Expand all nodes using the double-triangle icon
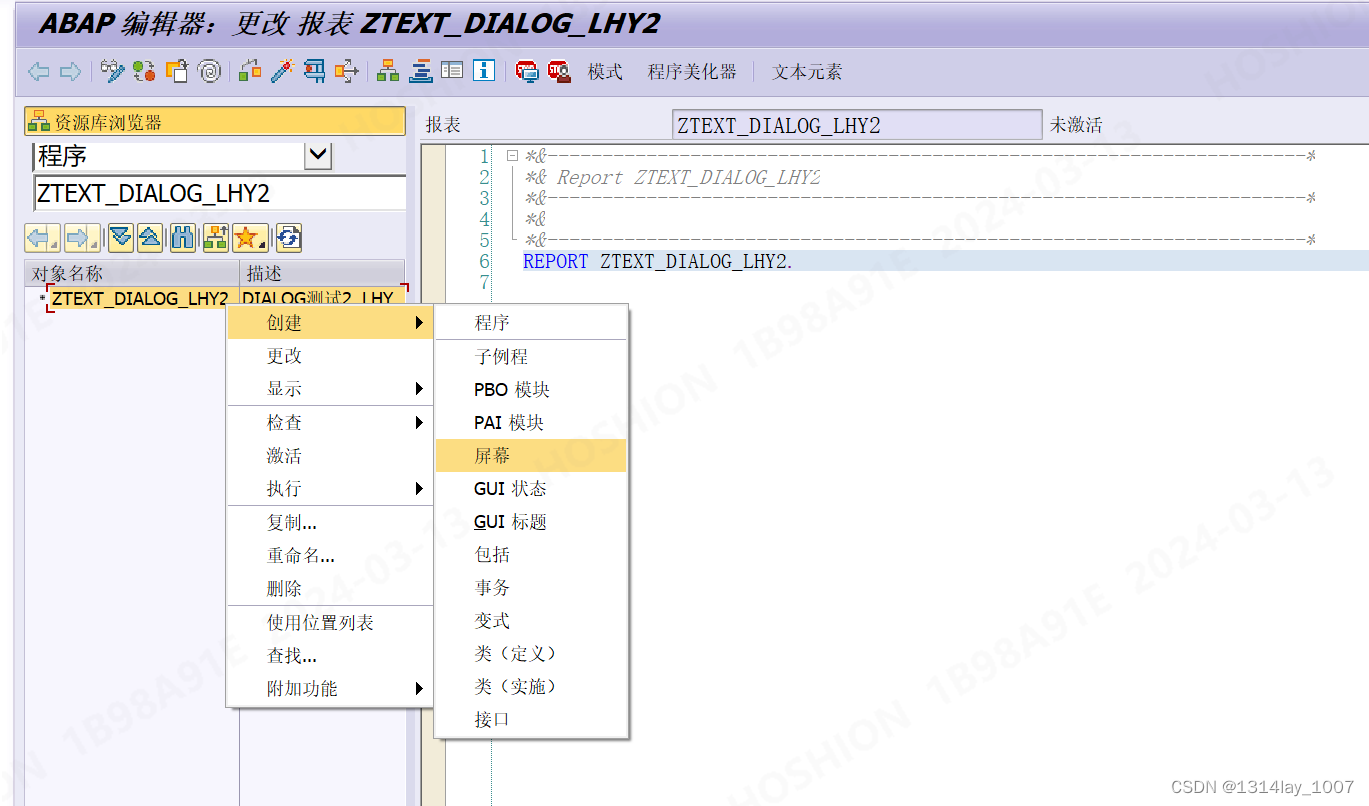The image size is (1369, 806). tap(120, 237)
